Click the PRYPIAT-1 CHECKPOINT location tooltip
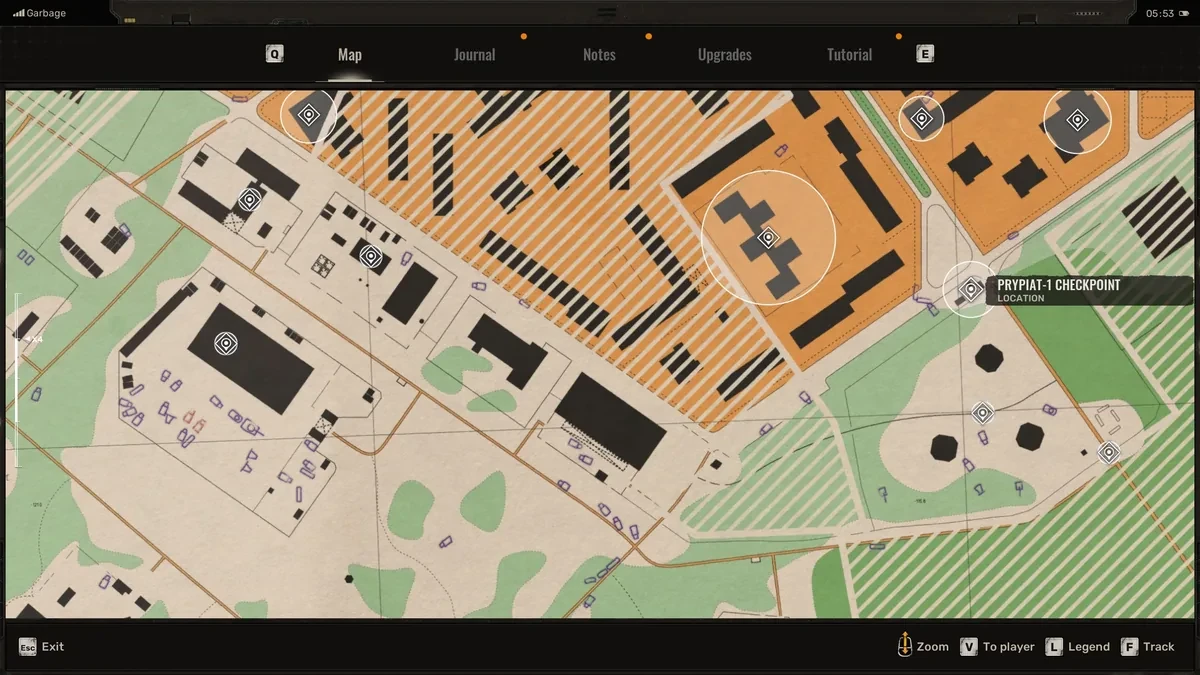Image resolution: width=1200 pixels, height=675 pixels. 1090,290
